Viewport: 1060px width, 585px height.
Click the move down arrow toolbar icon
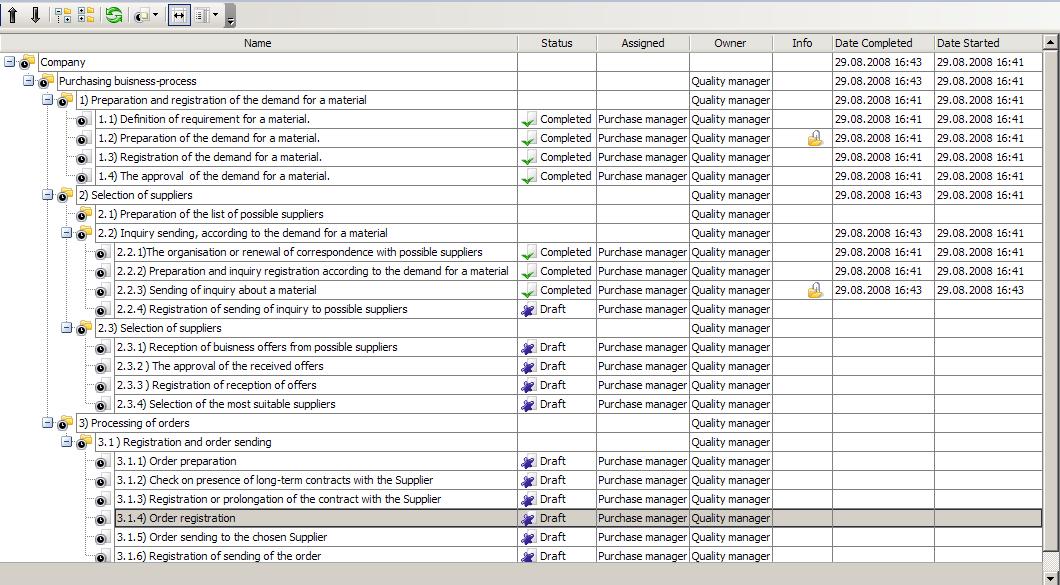(x=36, y=15)
